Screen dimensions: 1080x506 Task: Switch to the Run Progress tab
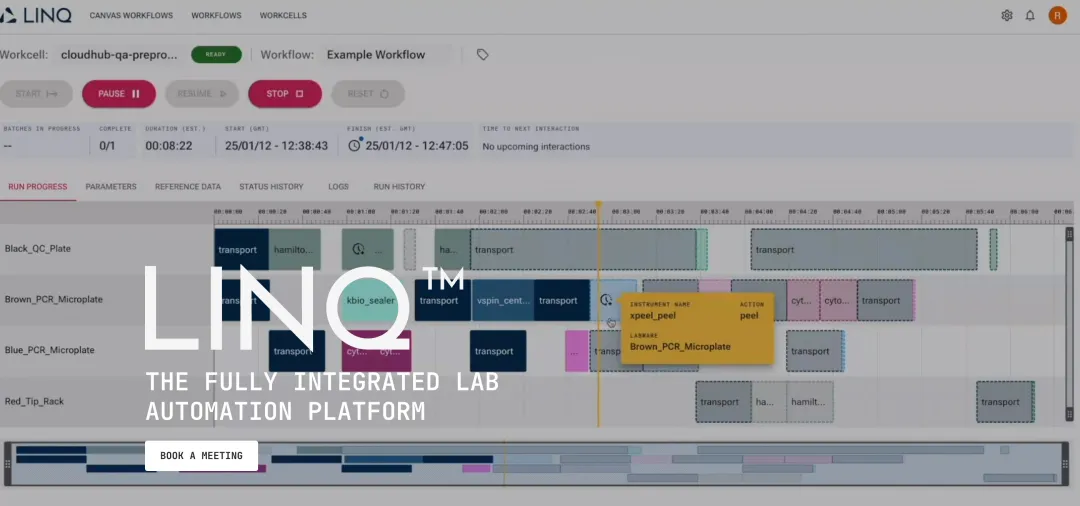coord(37,187)
